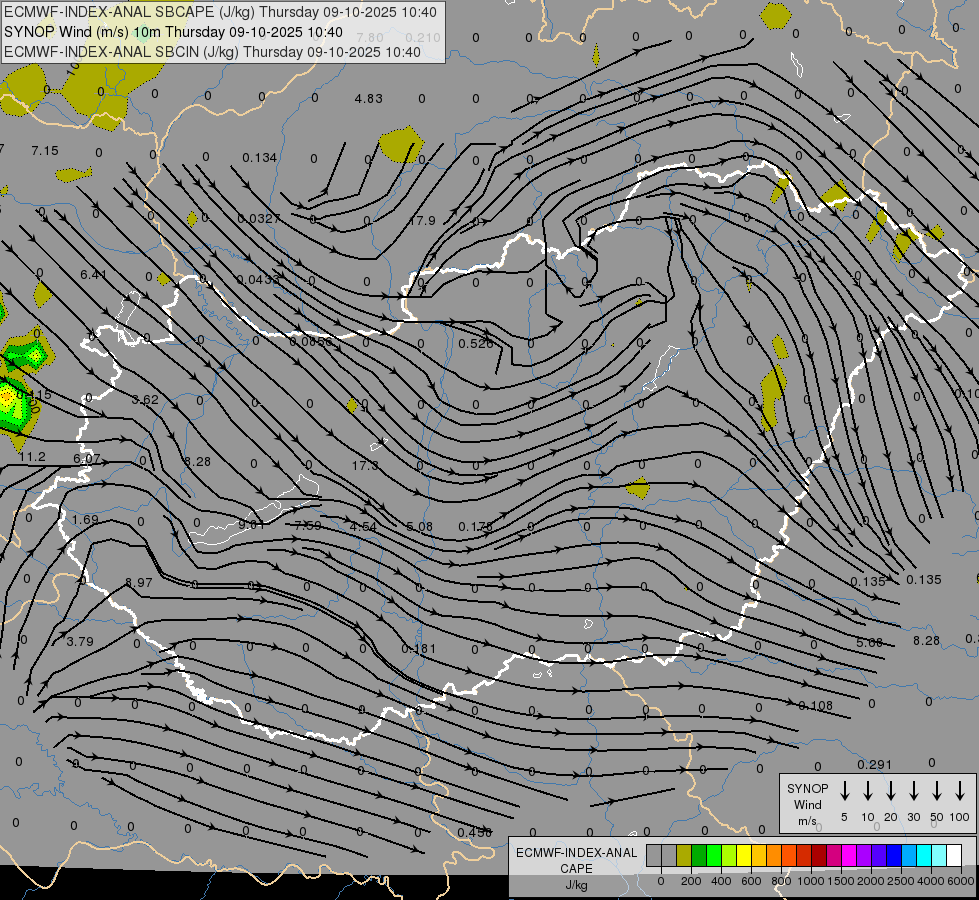979x900 pixels.
Task: Click the 0.0327 value on the map
Action: coord(259,219)
